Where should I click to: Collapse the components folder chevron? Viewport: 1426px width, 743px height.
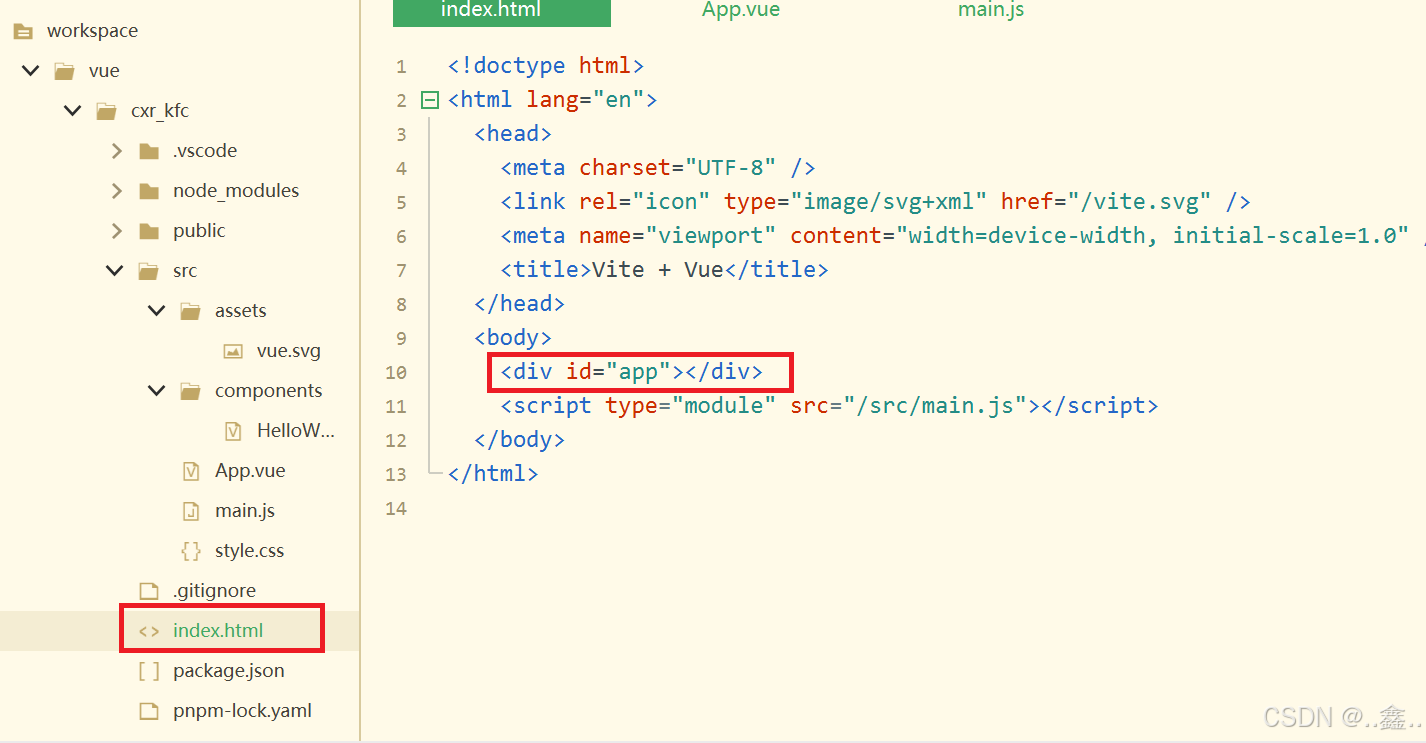[x=157, y=391]
